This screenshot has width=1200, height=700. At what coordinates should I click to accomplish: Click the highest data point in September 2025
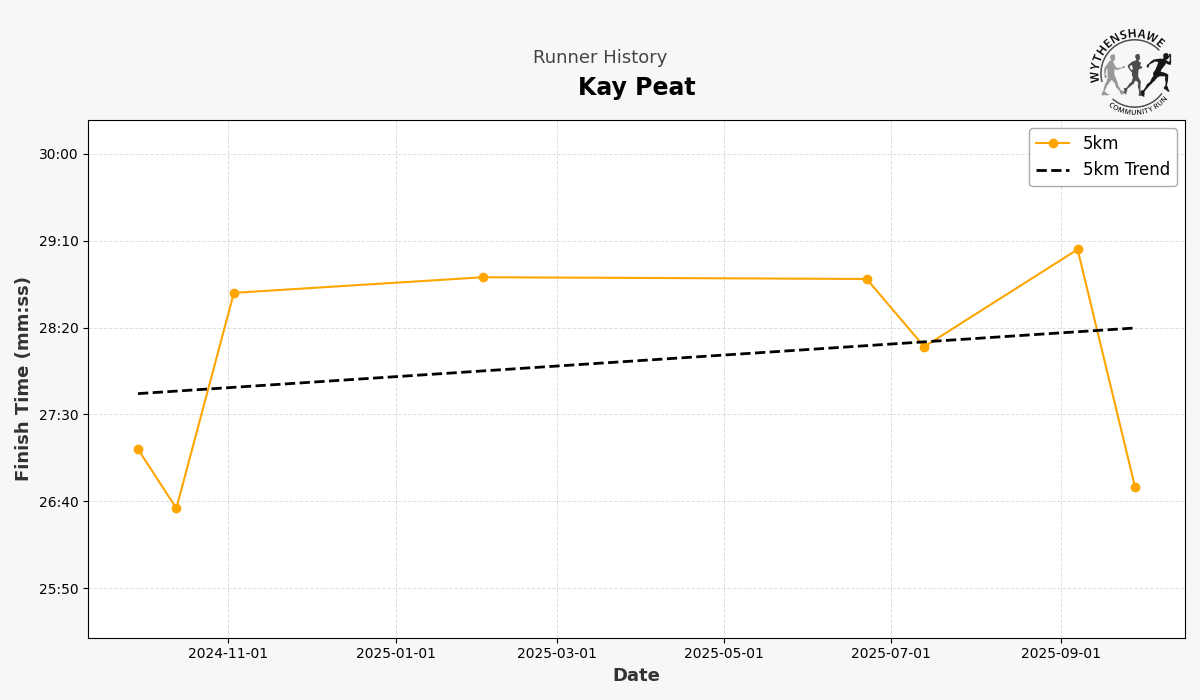point(1078,250)
